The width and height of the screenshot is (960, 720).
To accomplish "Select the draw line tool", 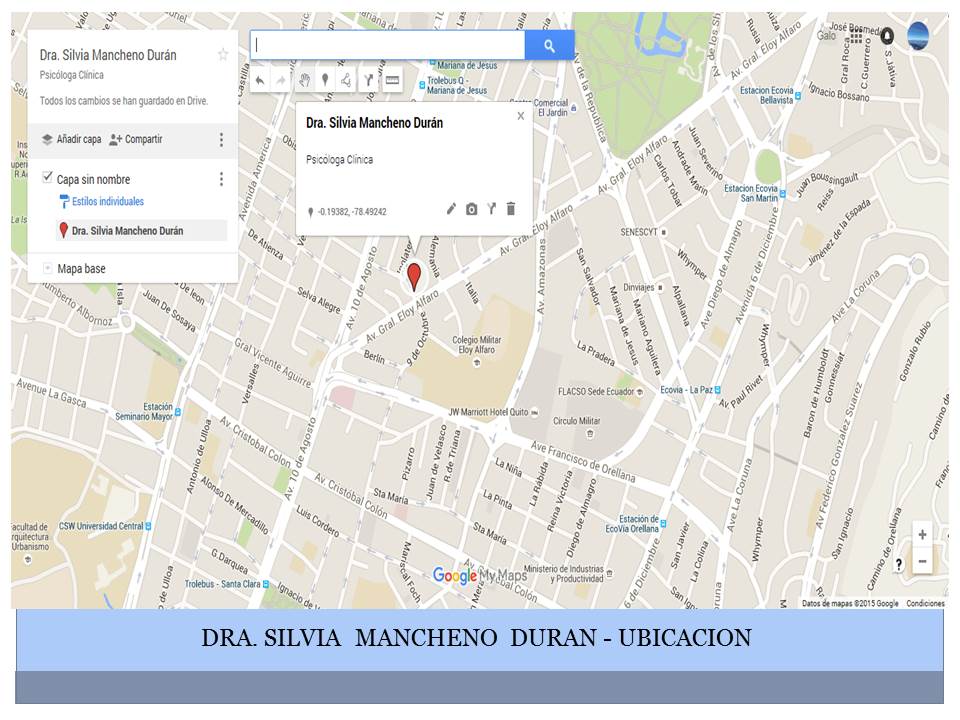I will (x=346, y=81).
